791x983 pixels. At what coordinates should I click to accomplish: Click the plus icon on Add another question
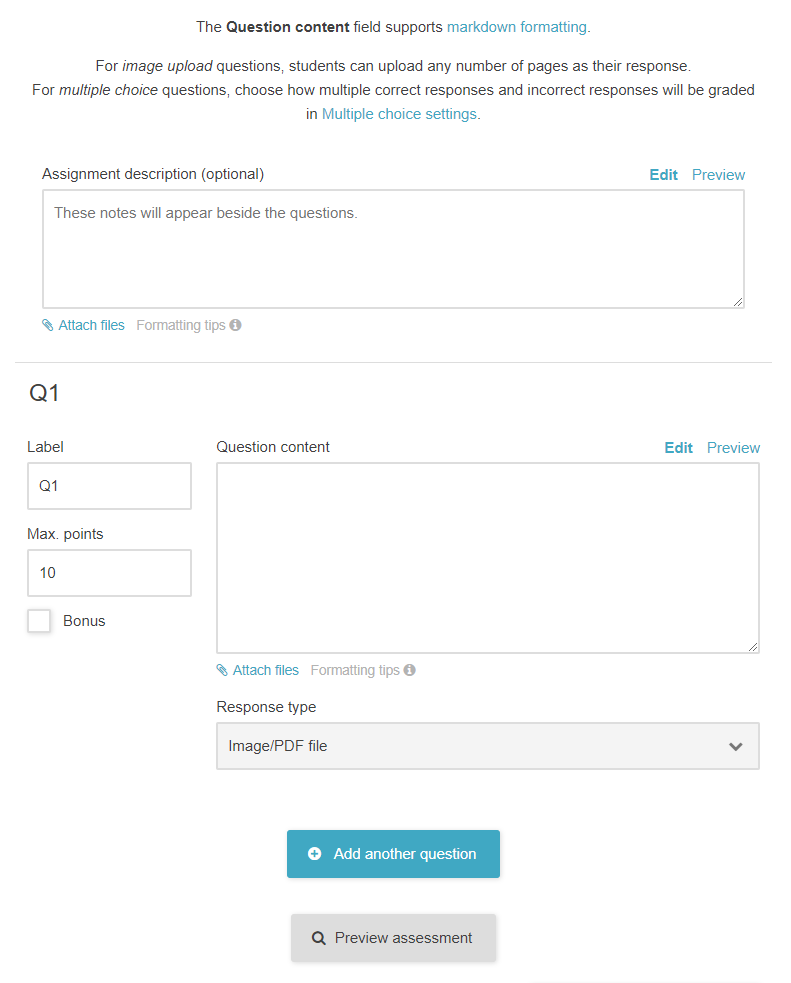point(315,854)
